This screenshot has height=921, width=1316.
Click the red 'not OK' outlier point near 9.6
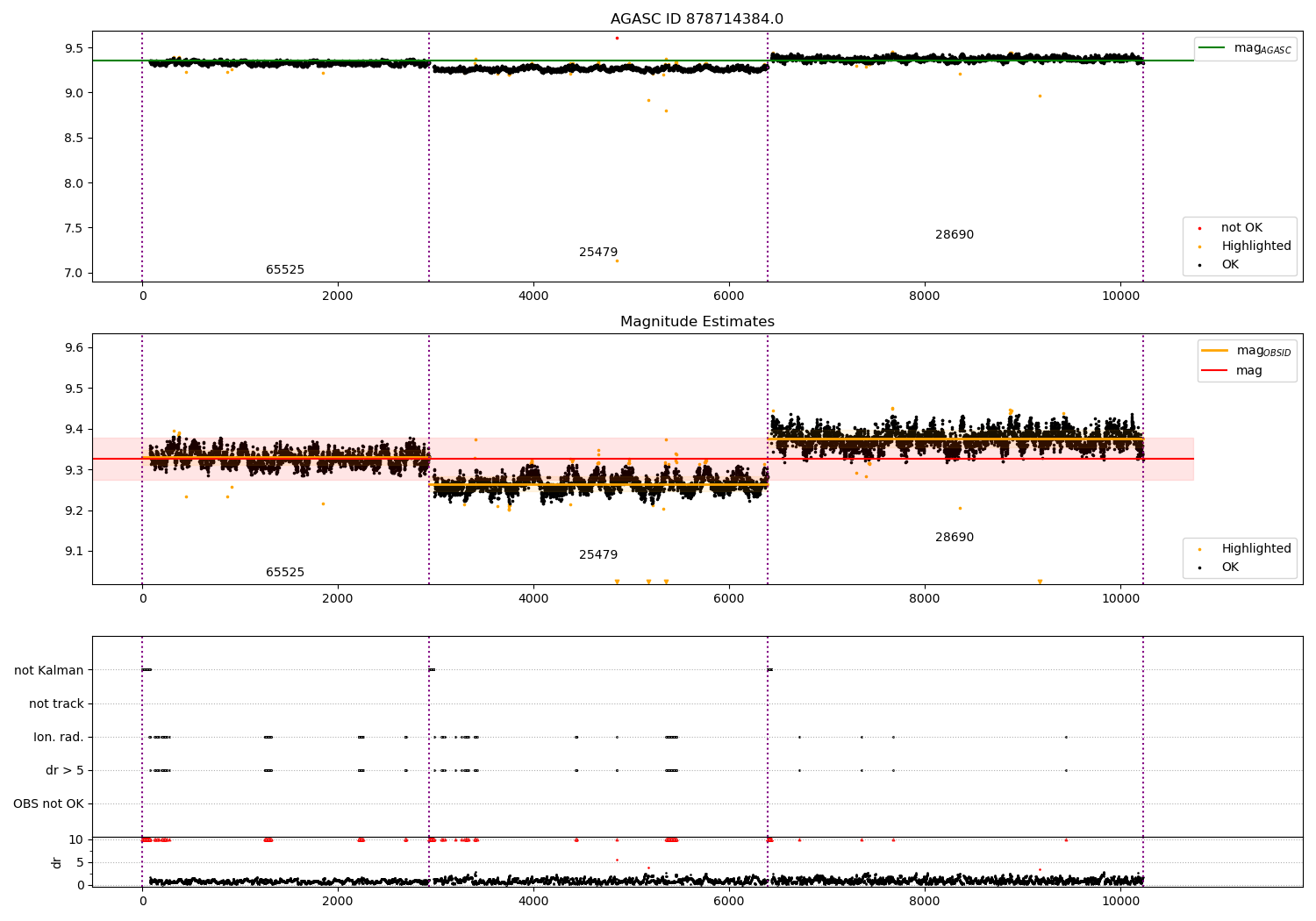[617, 38]
